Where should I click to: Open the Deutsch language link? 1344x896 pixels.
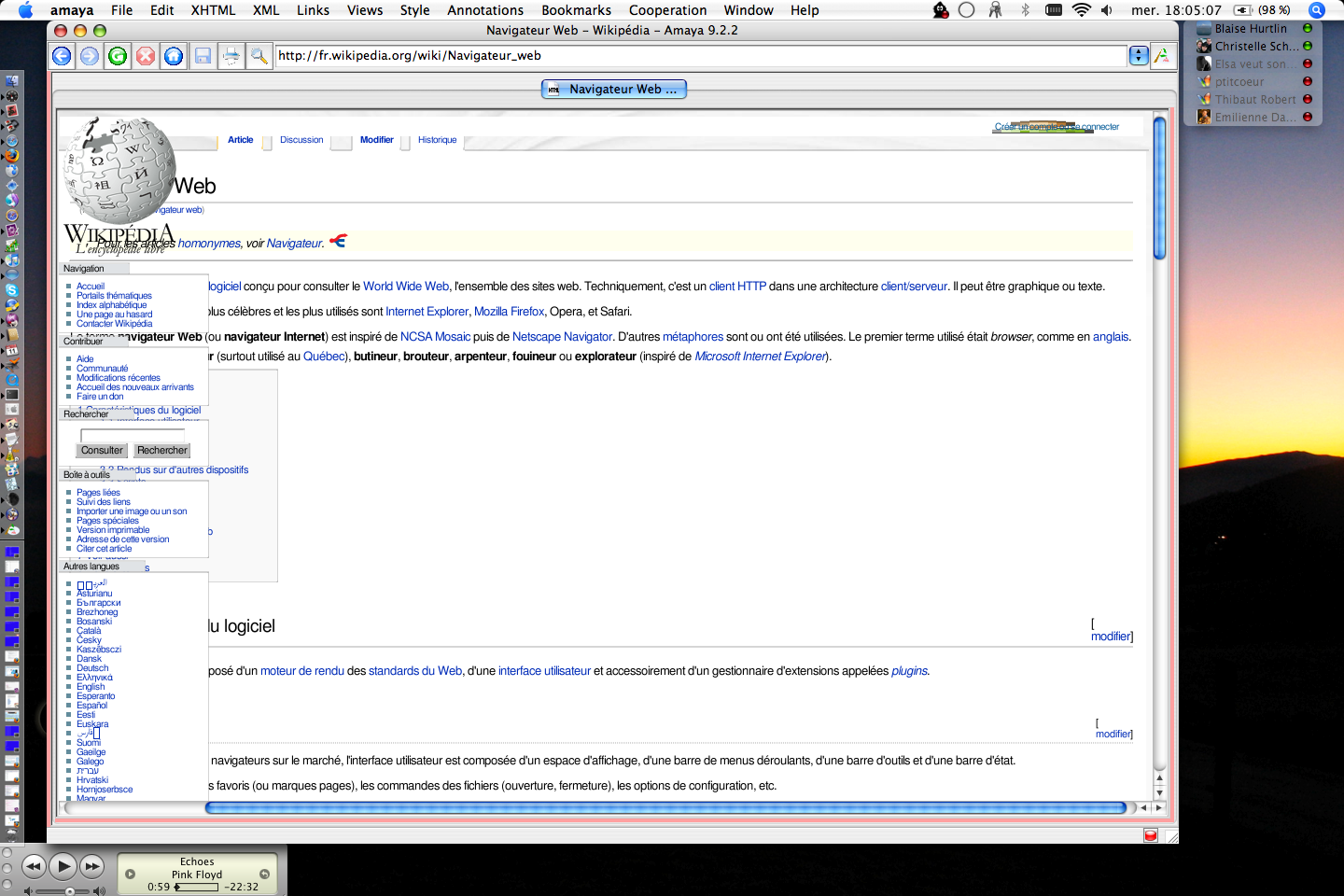tap(92, 668)
